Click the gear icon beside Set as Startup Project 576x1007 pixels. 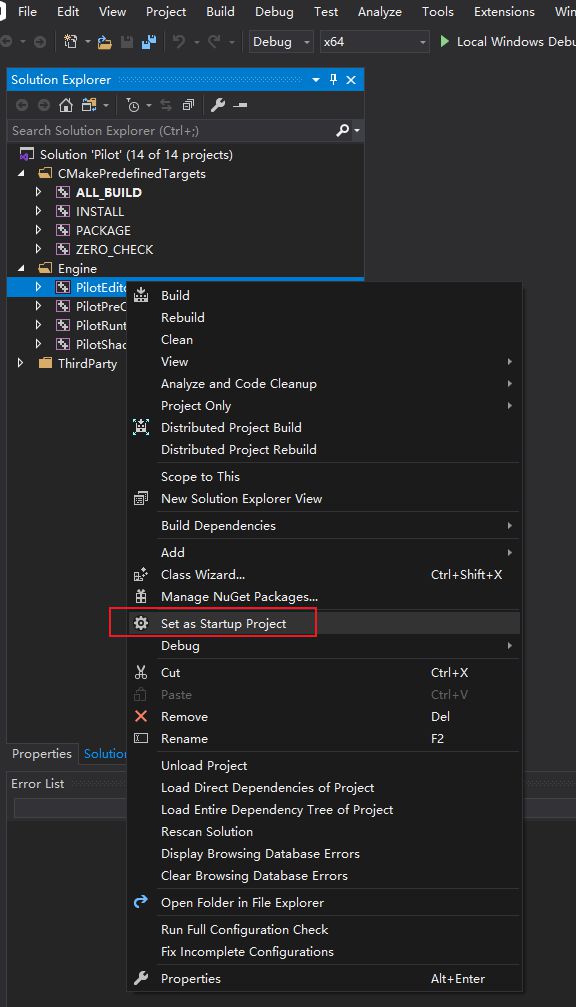pos(141,623)
